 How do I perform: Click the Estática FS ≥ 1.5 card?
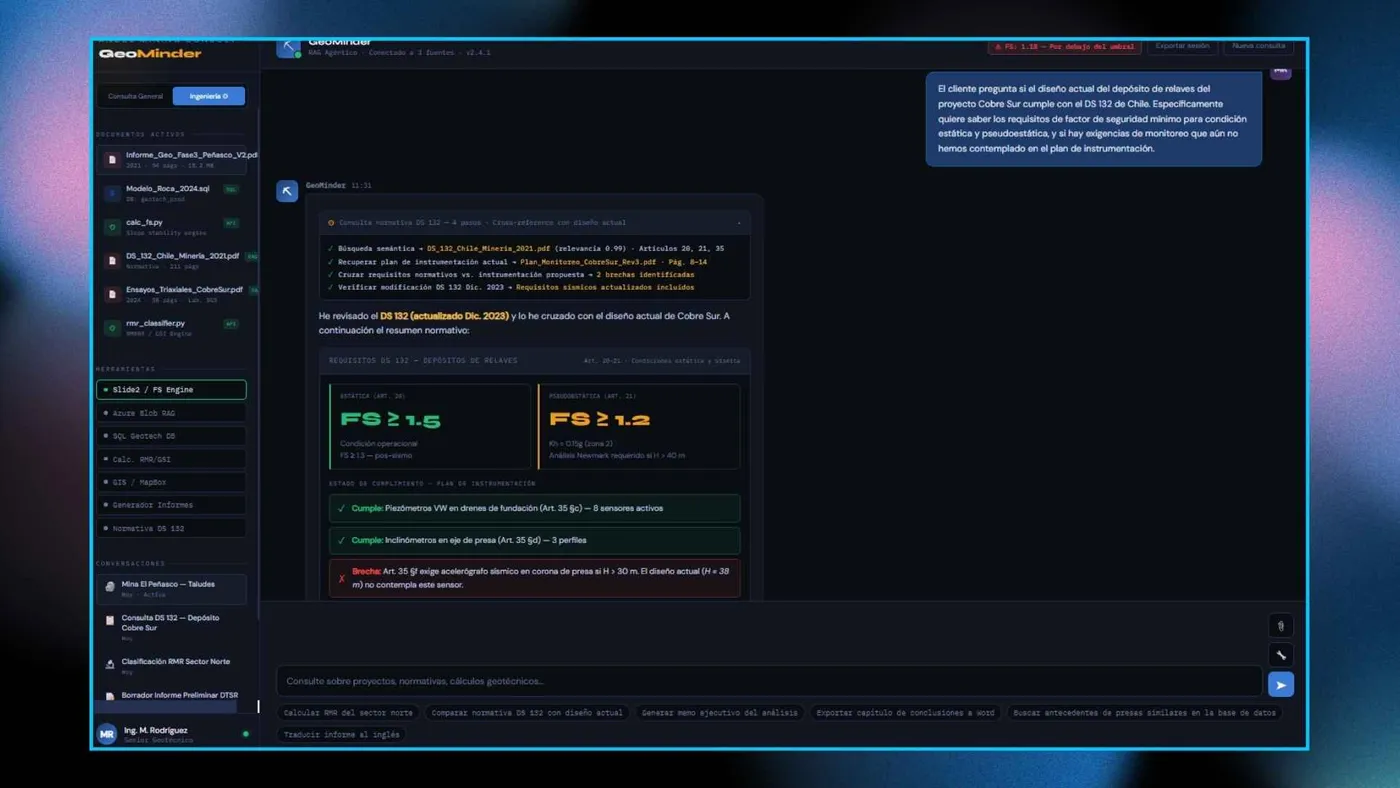[429, 426]
